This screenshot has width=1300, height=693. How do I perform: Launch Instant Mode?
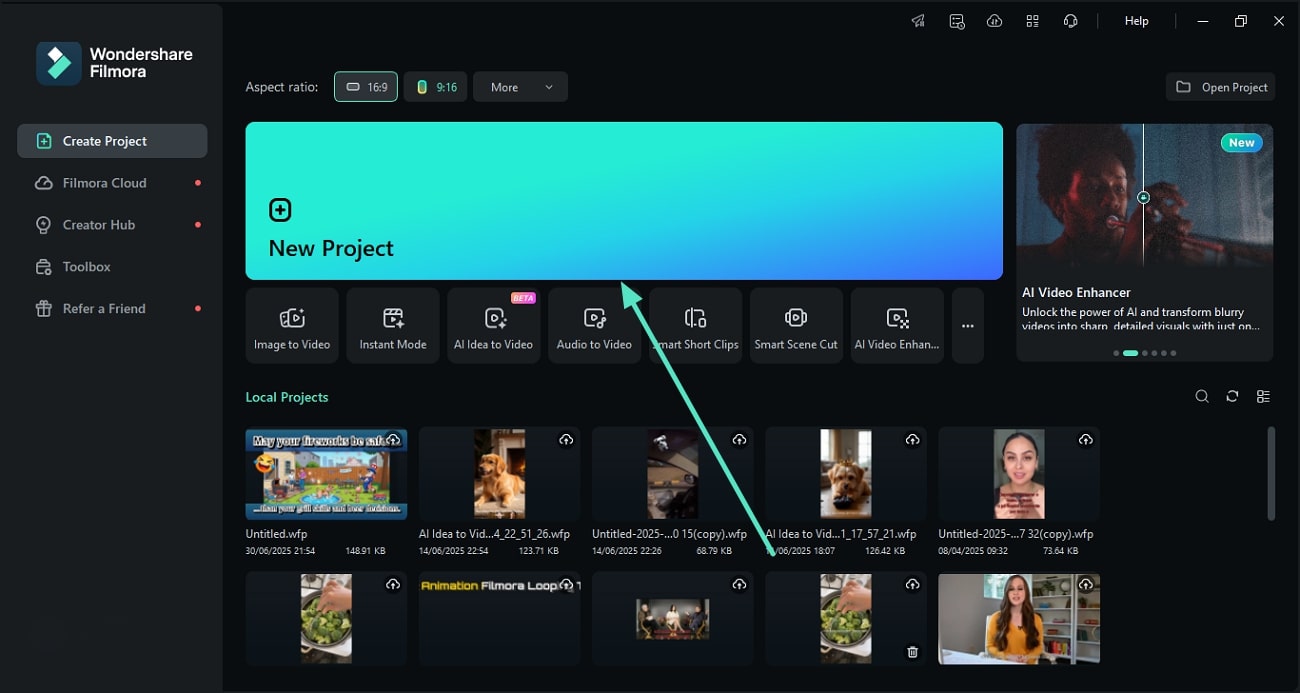point(393,326)
